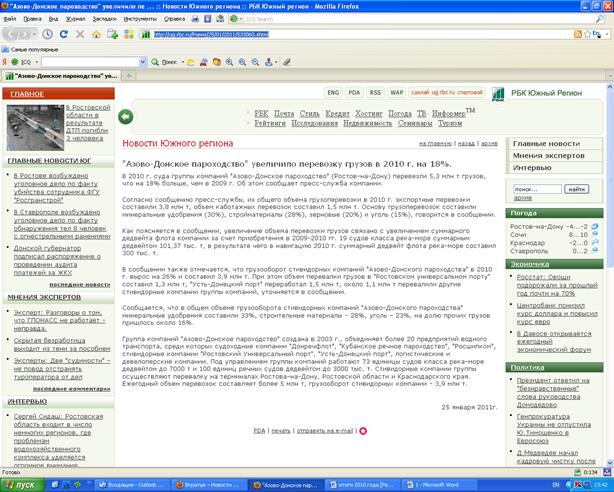The width and height of the screenshot is (614, 492).
Task: Click the colored squares toolbar icon
Action: click(x=129, y=34)
